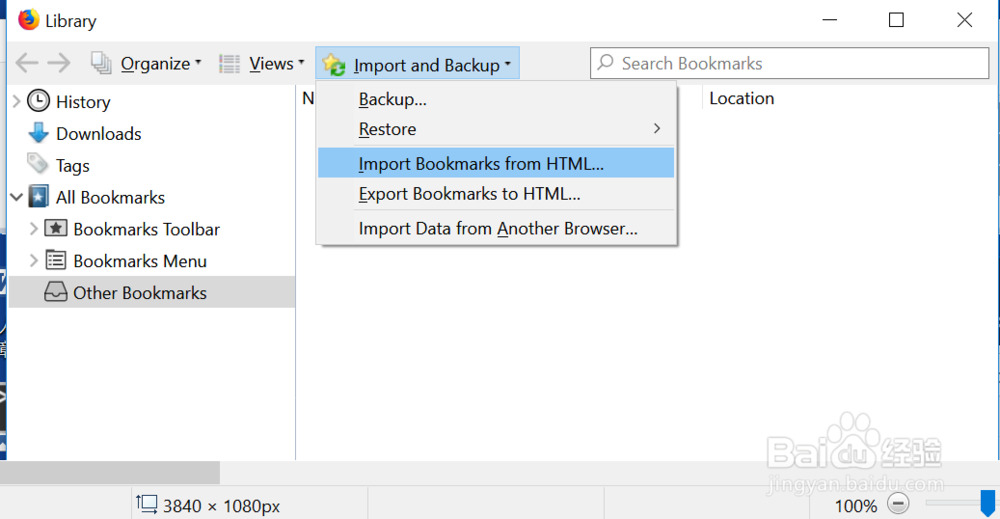
Task: Click the Bookmarks Menu folder icon
Action: tap(56, 261)
